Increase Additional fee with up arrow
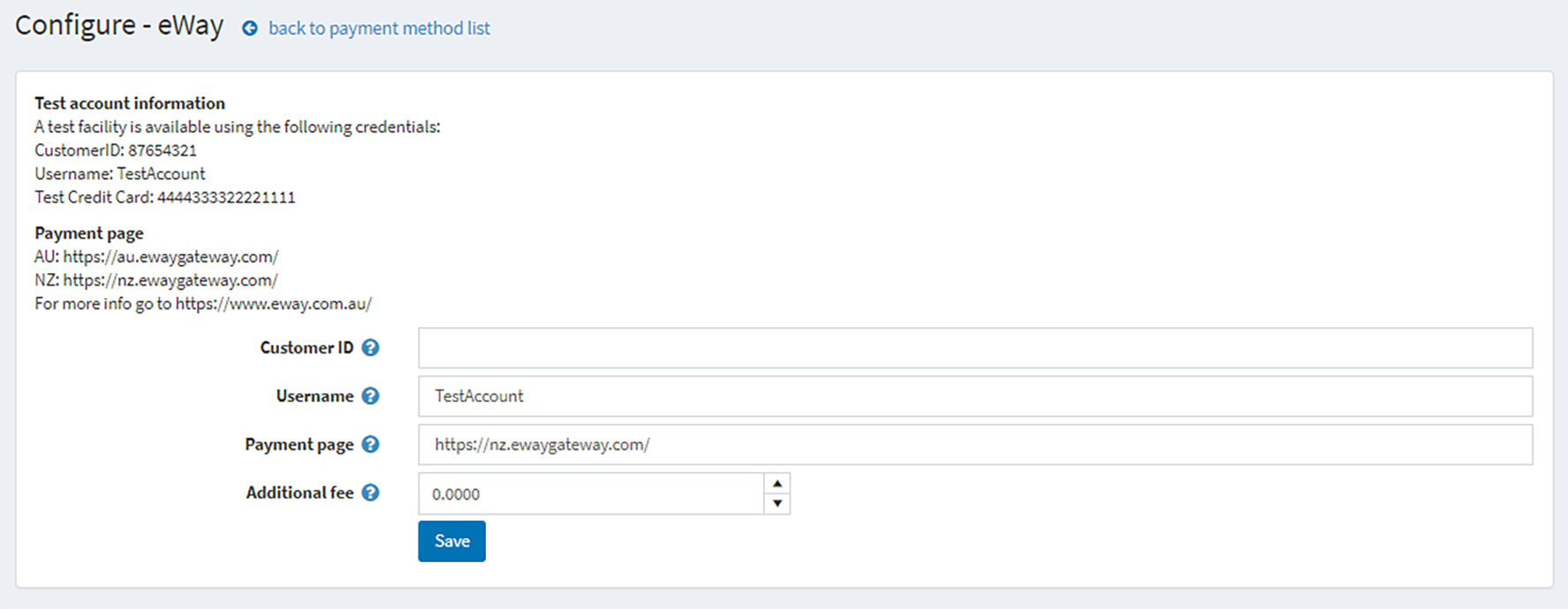This screenshot has height=609, width=1568. [x=777, y=483]
